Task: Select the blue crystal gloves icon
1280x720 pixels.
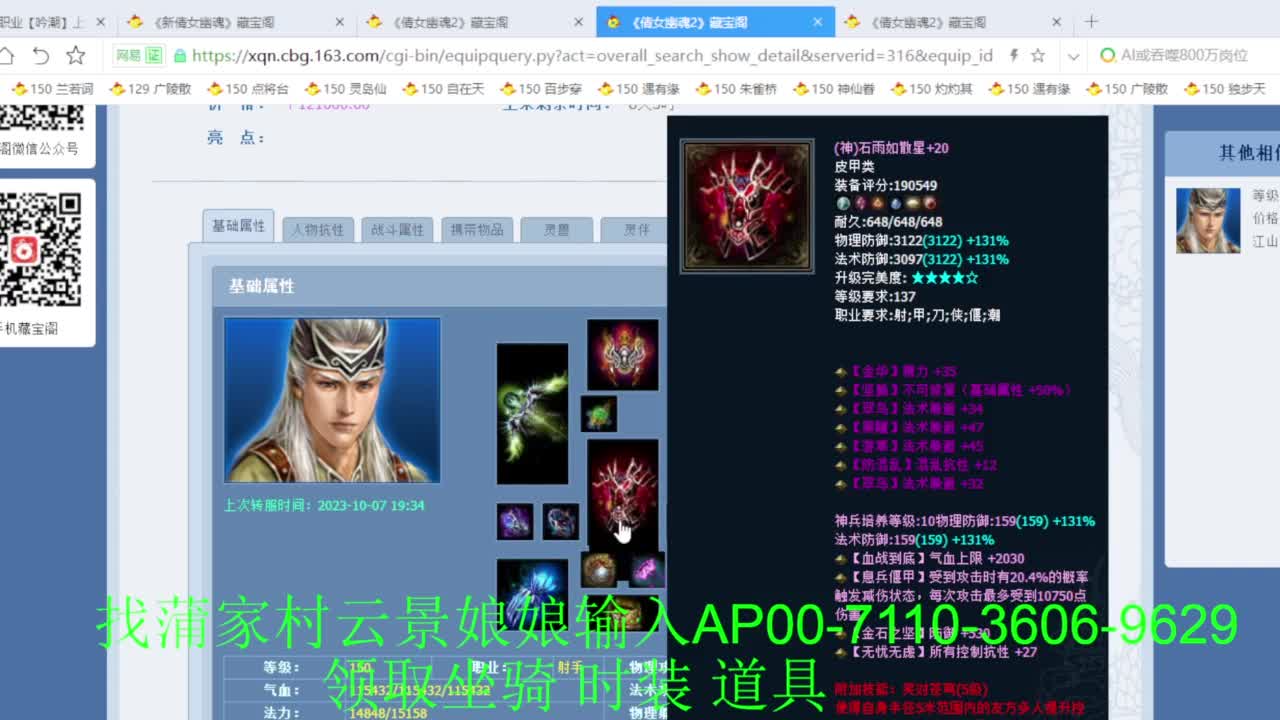Action: 532,595
